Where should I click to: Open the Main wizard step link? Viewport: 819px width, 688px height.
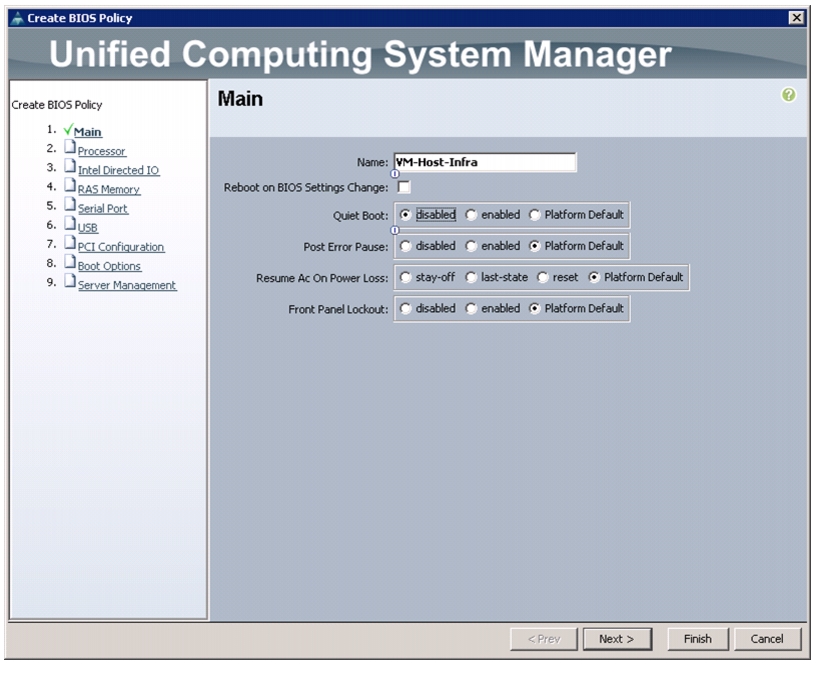tap(88, 132)
